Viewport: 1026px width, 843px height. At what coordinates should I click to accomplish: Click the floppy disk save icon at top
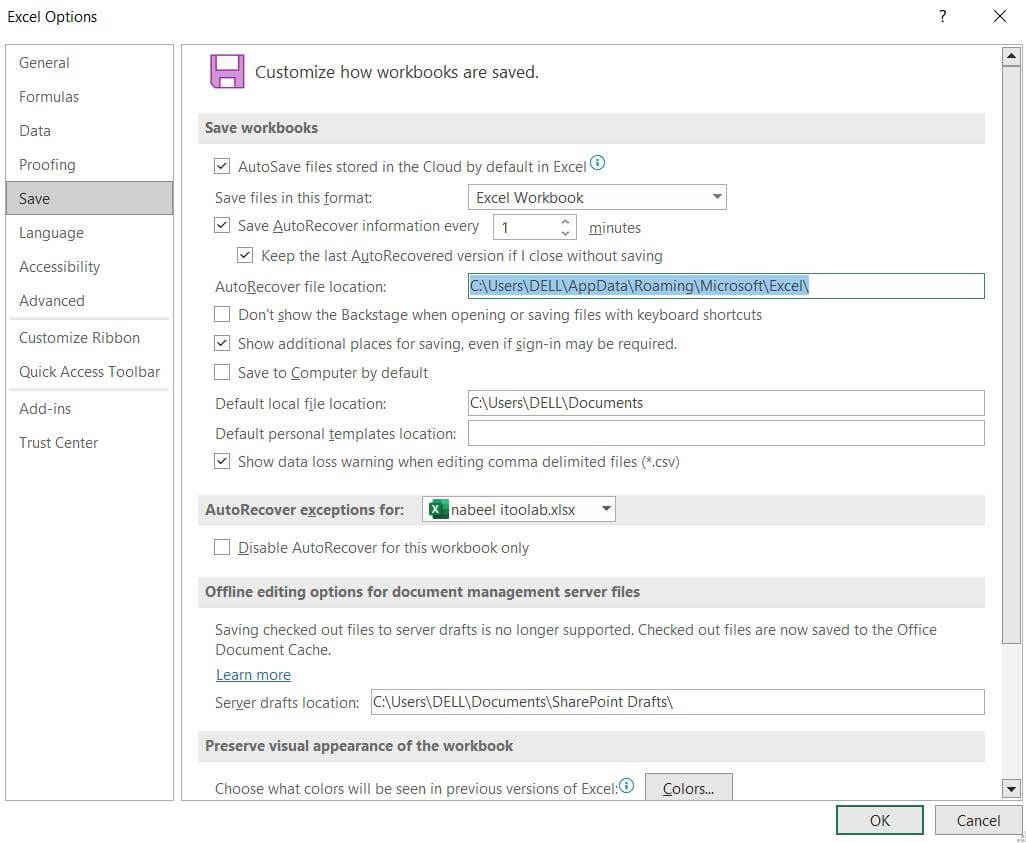coord(227,71)
